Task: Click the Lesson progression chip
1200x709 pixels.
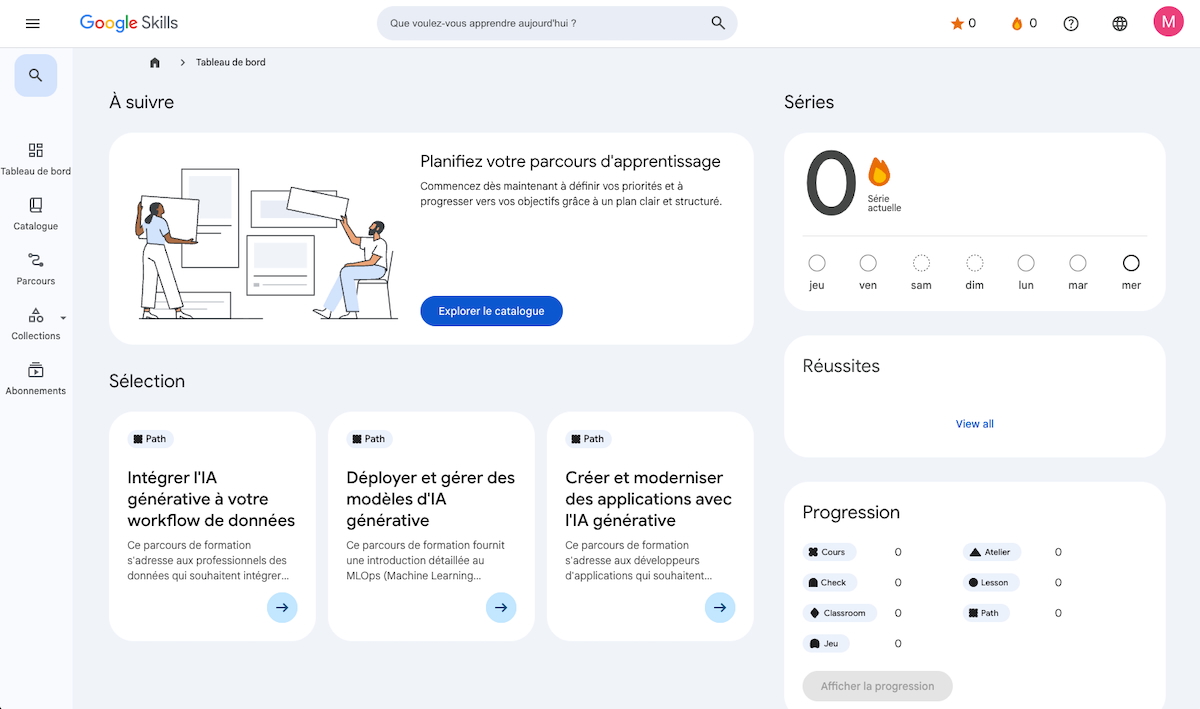Action: (991, 582)
